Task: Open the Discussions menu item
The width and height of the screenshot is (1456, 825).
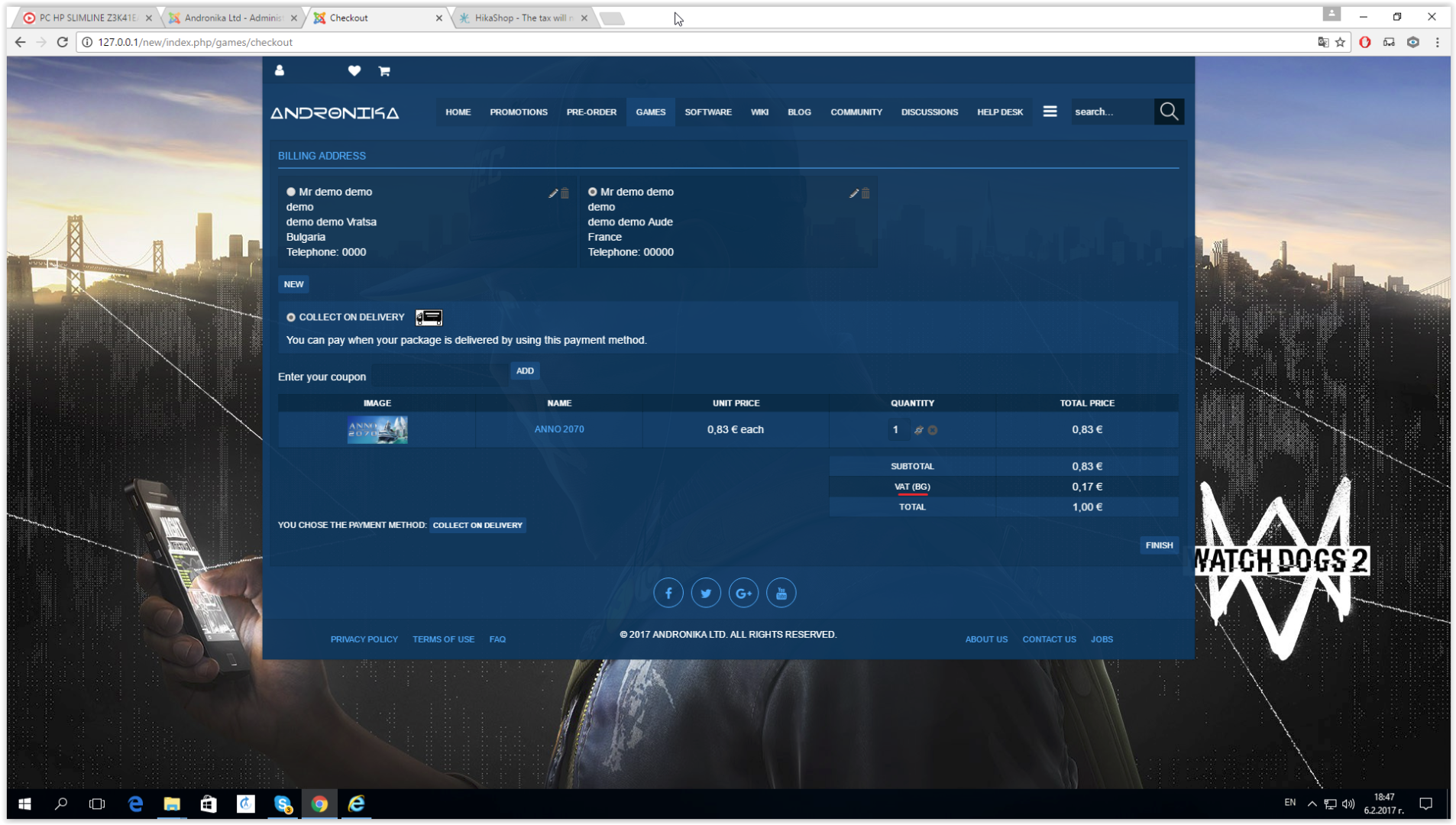Action: point(929,112)
